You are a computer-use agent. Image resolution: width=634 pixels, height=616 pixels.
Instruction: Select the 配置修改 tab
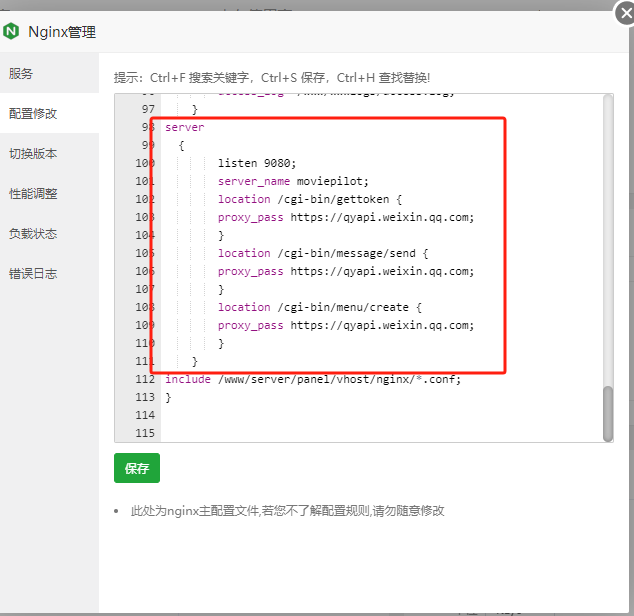click(x=33, y=113)
